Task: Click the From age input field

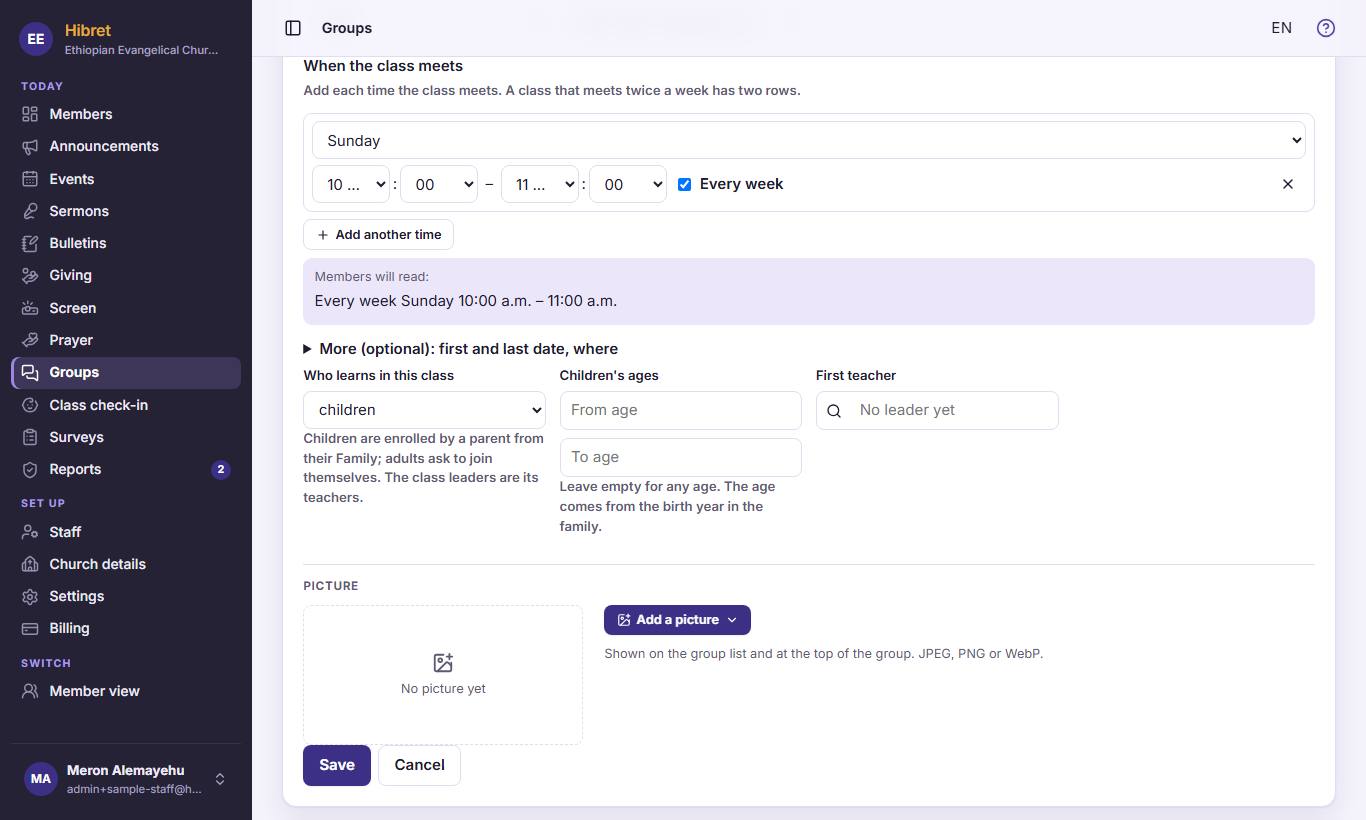Action: (x=681, y=410)
